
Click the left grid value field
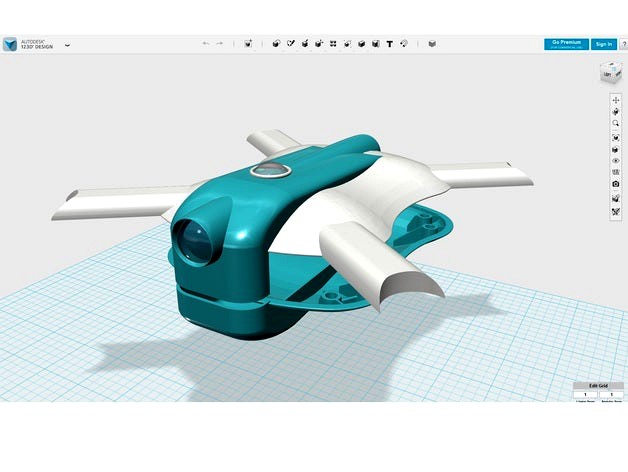[x=585, y=395]
